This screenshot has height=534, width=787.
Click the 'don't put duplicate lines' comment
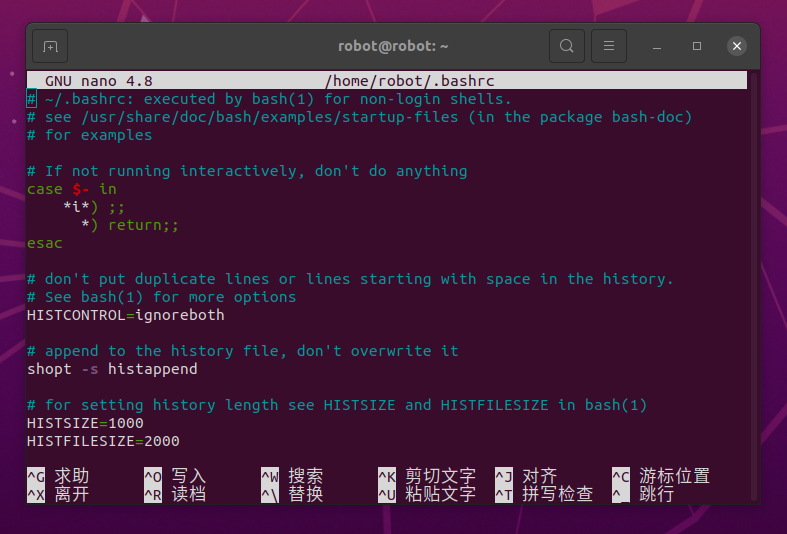pyautogui.click(x=350, y=279)
